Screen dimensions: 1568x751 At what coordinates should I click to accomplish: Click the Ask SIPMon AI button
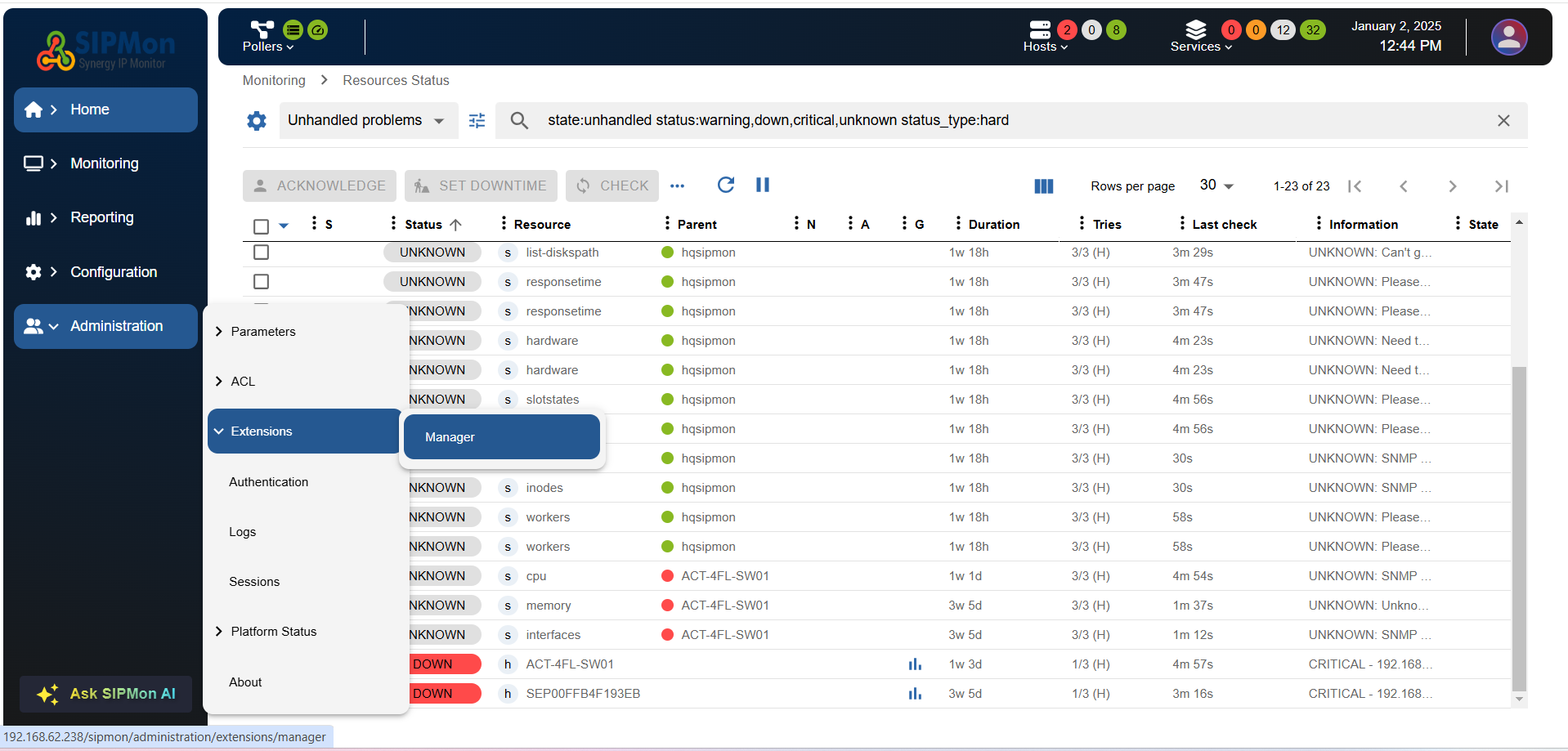106,694
